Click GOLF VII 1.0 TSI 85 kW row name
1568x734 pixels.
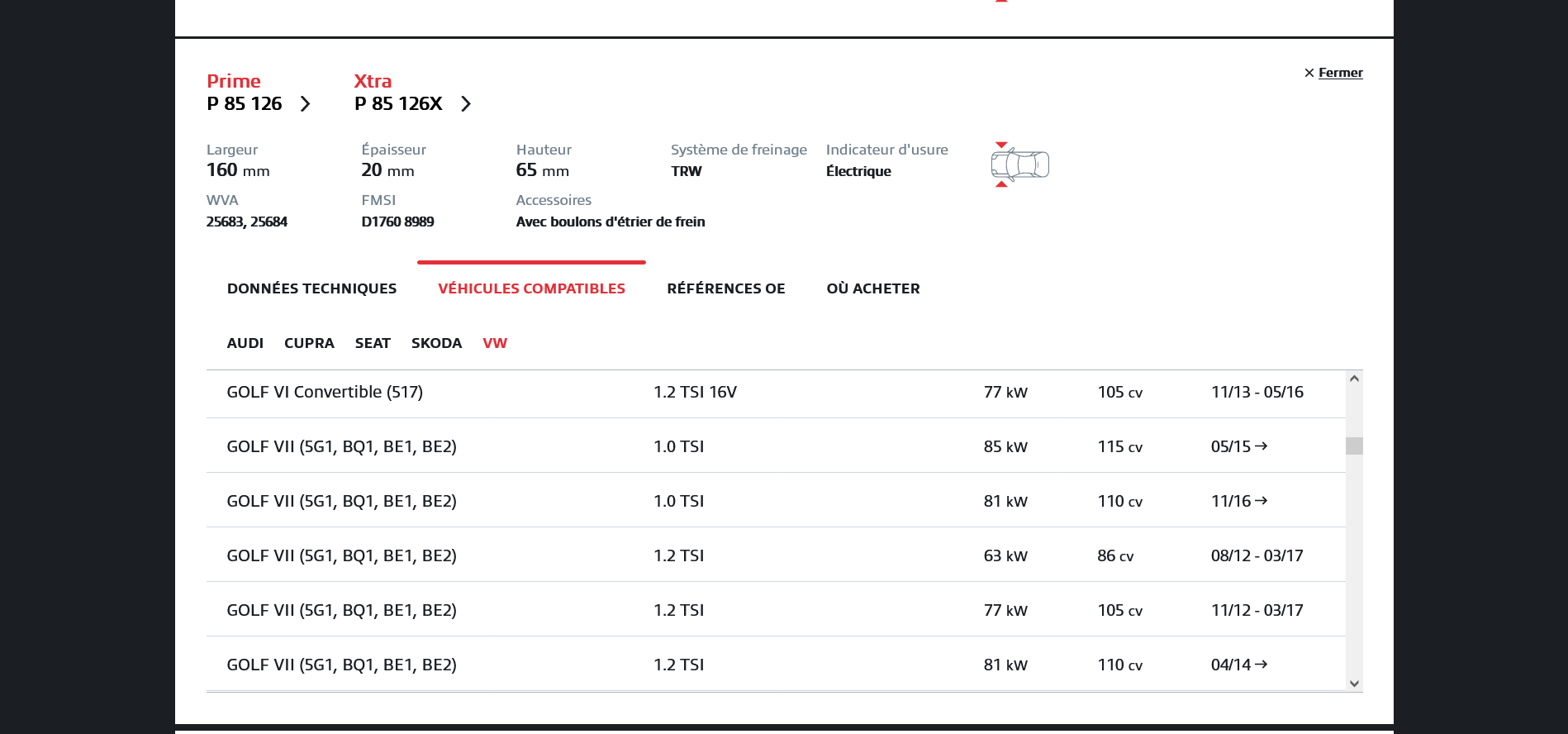click(x=342, y=446)
